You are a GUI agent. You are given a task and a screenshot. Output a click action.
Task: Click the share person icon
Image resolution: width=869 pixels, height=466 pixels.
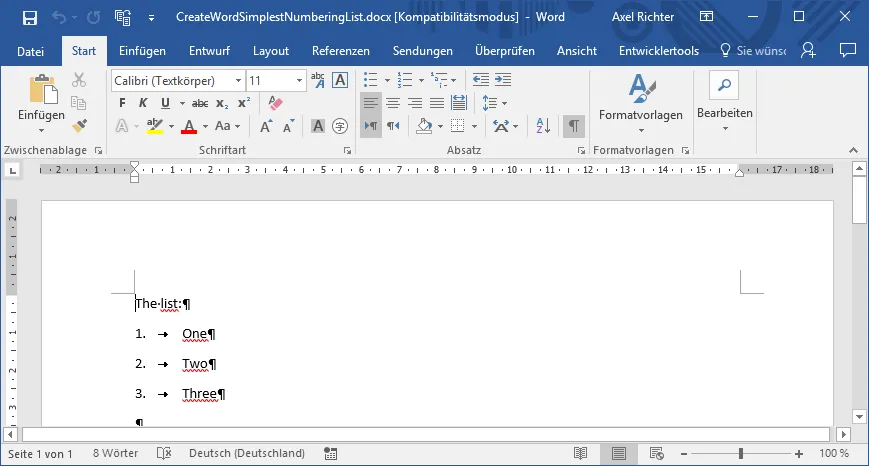click(808, 51)
